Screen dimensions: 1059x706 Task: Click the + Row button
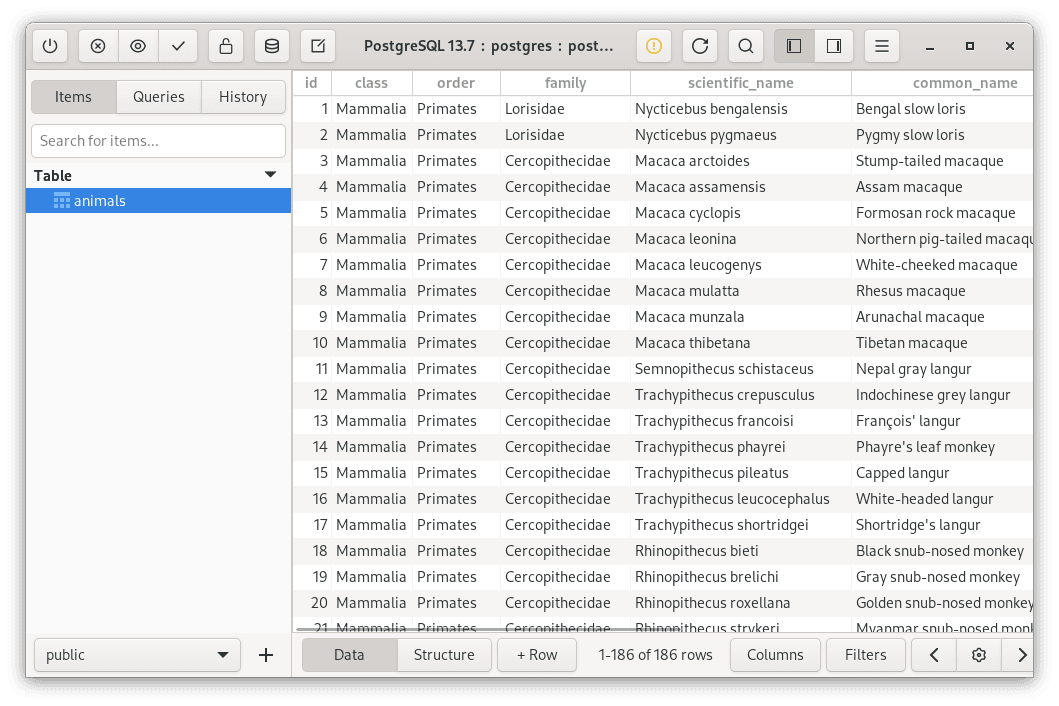coord(537,655)
